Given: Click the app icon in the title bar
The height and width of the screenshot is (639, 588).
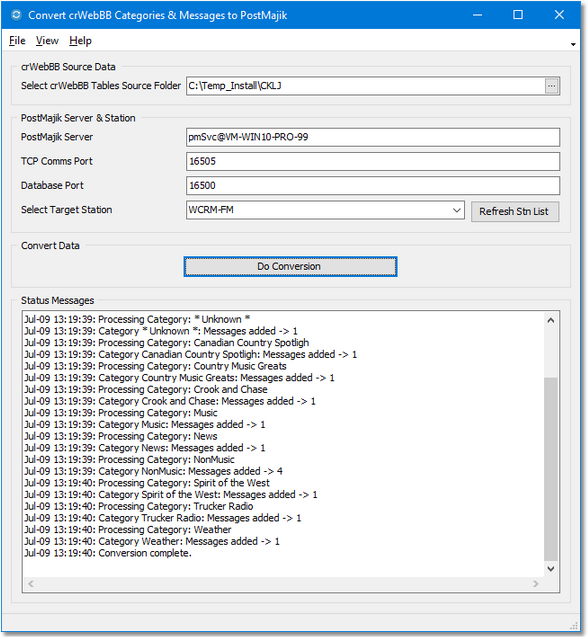Looking at the screenshot, I should [x=16, y=15].
